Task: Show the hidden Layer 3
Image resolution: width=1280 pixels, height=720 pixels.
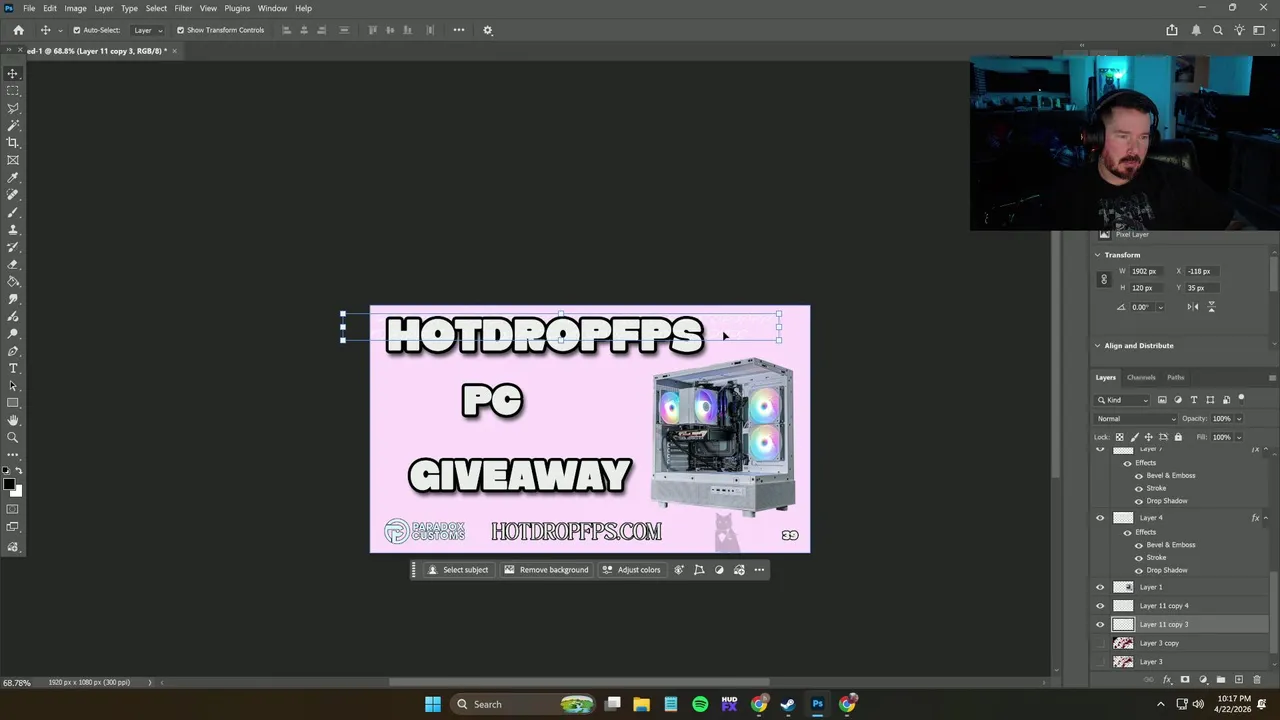Action: click(1100, 662)
